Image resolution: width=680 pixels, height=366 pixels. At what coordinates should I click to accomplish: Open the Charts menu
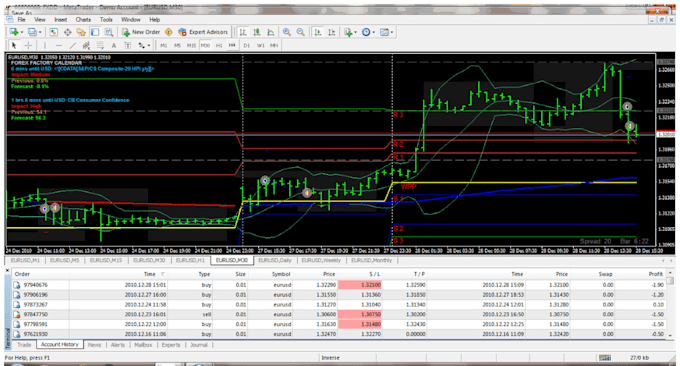(x=83, y=20)
